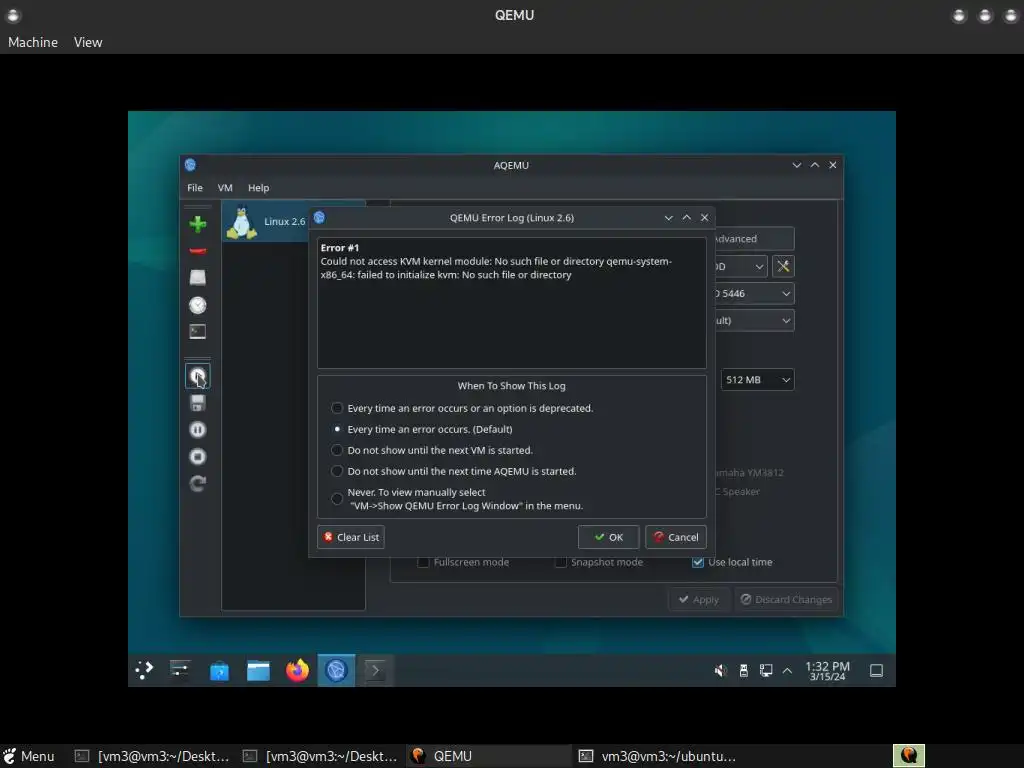
Task: Click the red minus Delete VM icon
Action: 198,251
